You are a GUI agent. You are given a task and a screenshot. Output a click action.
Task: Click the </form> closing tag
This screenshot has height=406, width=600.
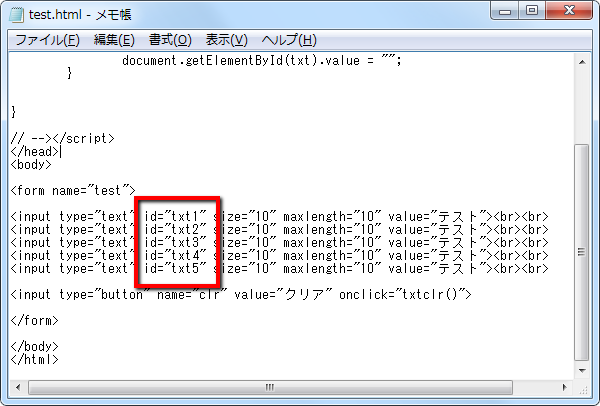point(34,320)
